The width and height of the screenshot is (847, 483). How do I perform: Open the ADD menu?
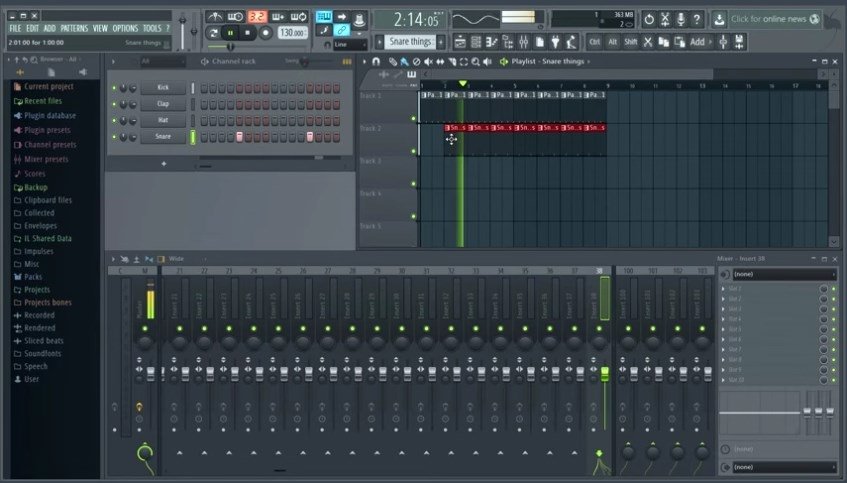[50, 28]
